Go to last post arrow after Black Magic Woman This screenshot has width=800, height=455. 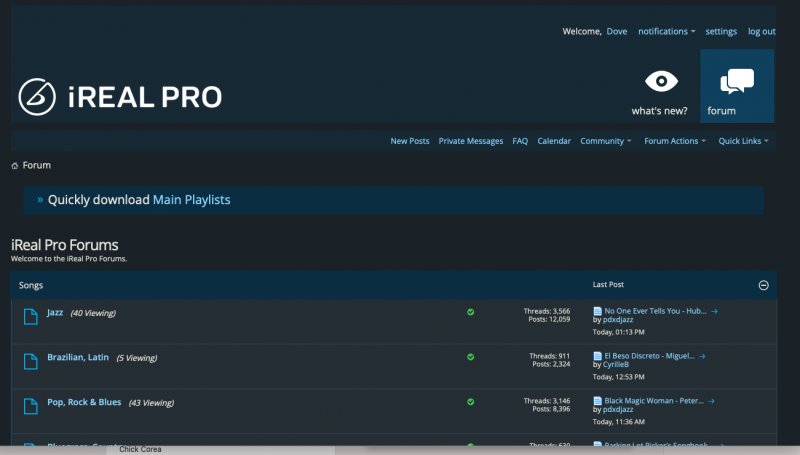coord(712,401)
